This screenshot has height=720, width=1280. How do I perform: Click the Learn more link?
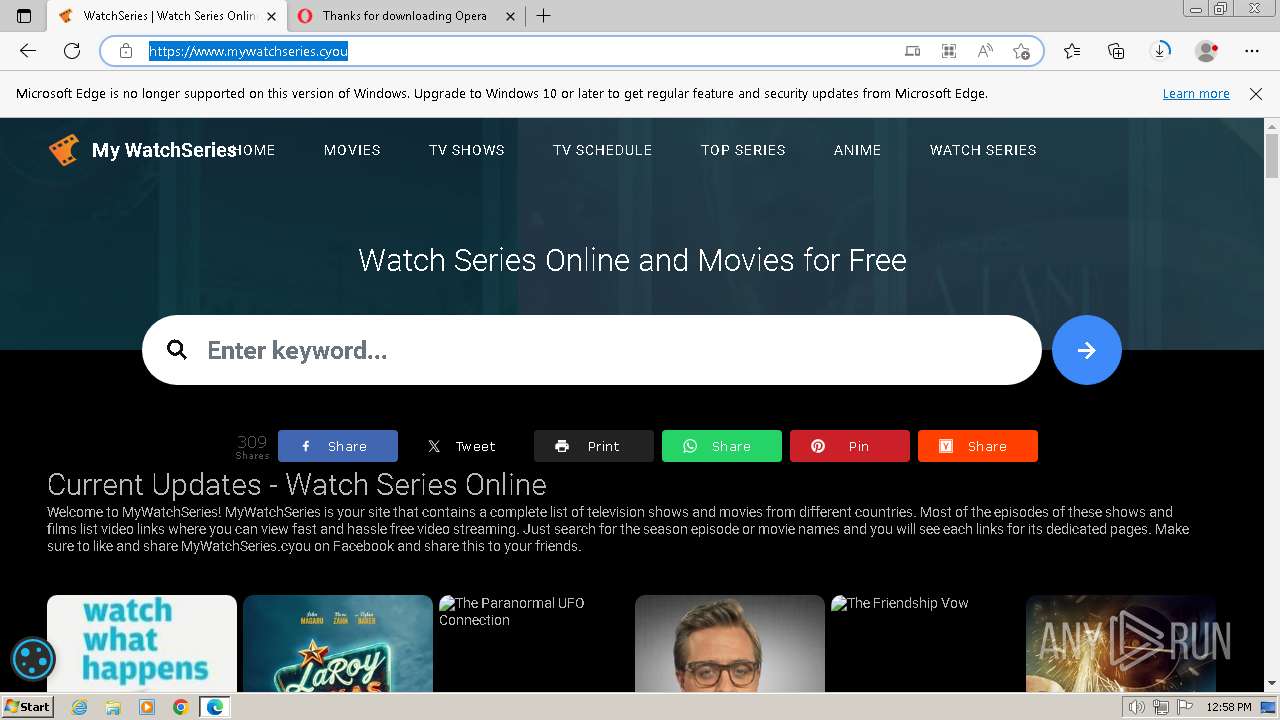coord(1196,94)
